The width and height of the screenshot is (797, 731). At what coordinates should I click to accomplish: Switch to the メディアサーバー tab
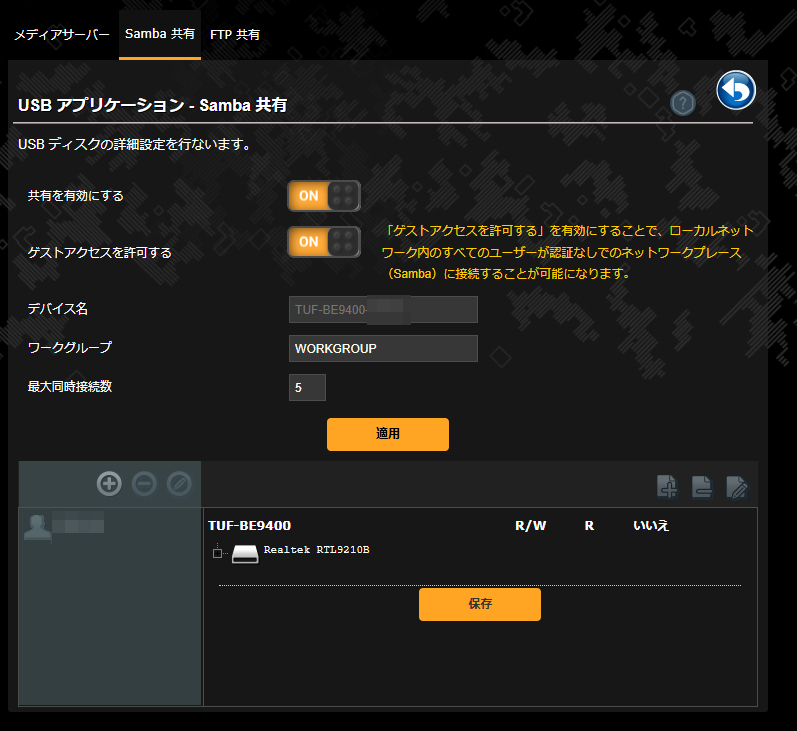[x=61, y=34]
